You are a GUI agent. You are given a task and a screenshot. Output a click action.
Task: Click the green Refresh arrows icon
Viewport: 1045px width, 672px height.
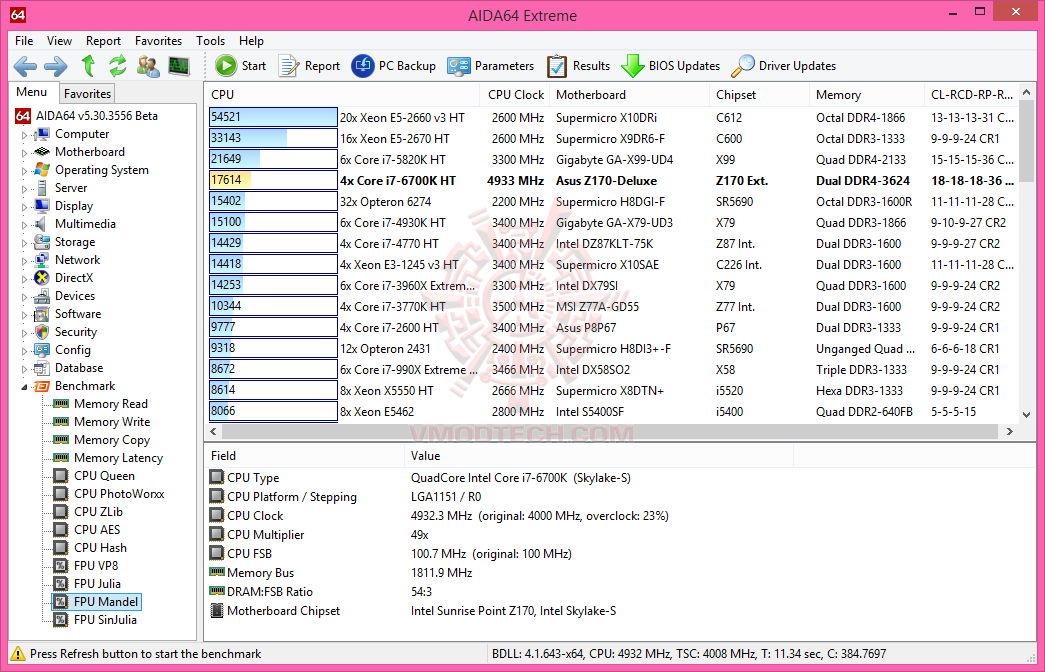click(118, 66)
